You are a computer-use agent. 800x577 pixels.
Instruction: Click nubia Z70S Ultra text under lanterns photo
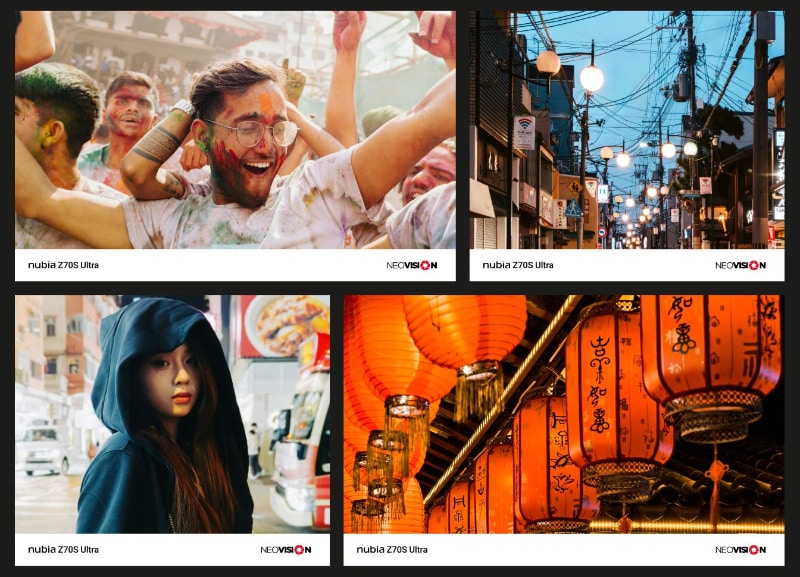coord(392,549)
